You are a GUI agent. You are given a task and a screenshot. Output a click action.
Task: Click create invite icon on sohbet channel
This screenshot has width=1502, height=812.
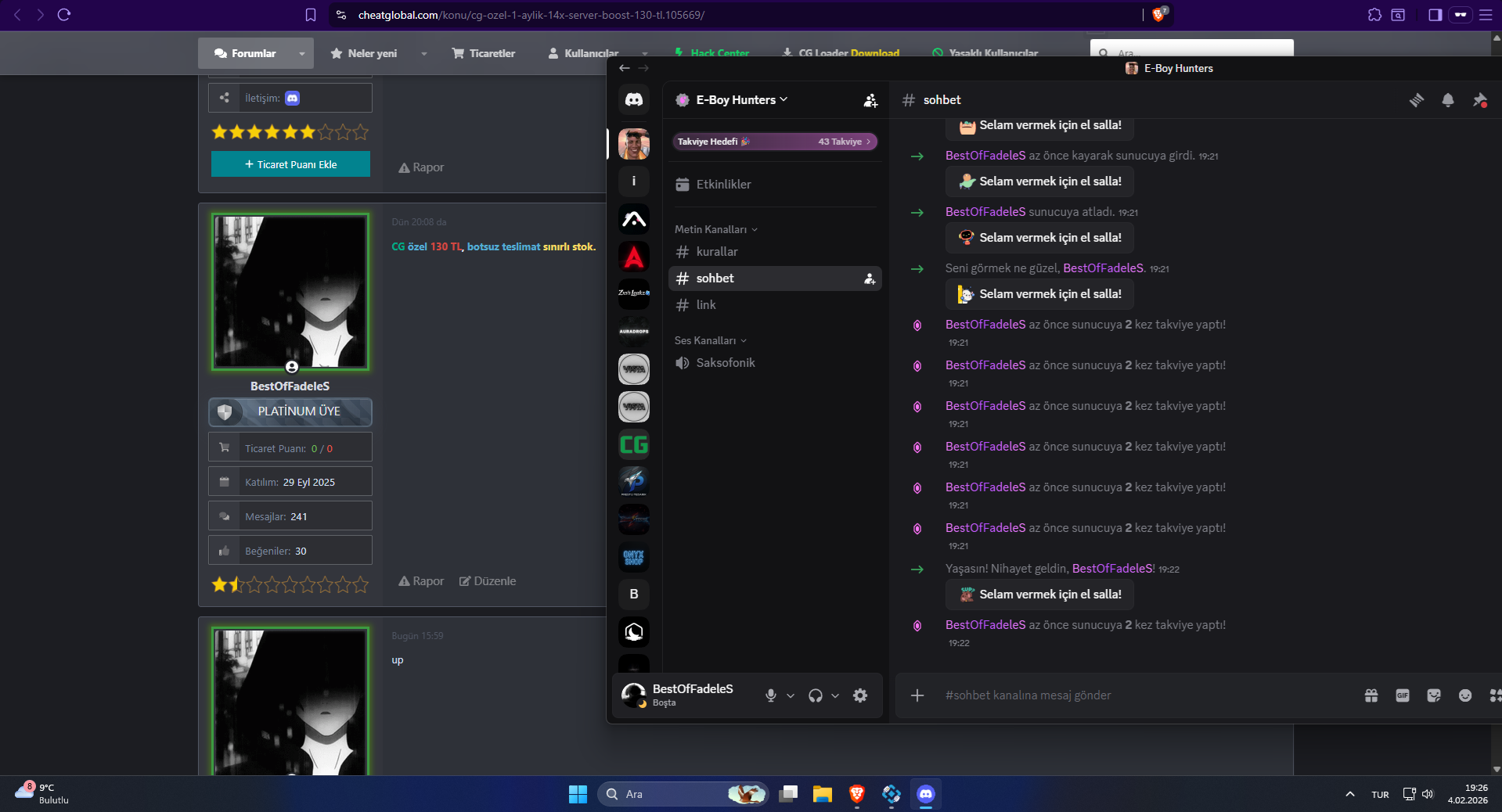coord(870,278)
